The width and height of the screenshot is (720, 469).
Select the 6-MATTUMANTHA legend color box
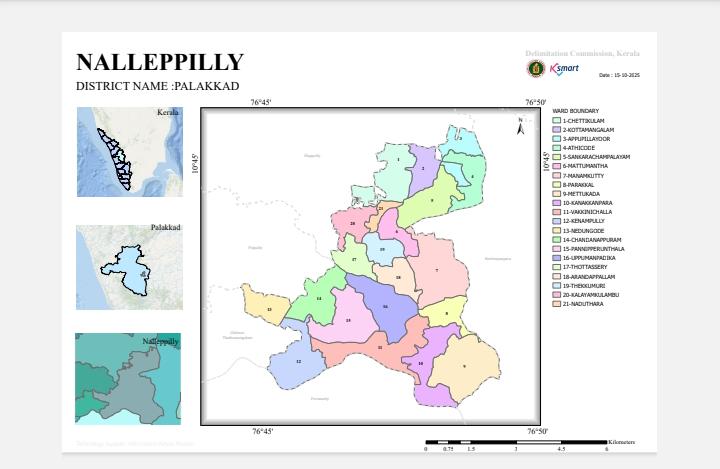[x=557, y=166]
